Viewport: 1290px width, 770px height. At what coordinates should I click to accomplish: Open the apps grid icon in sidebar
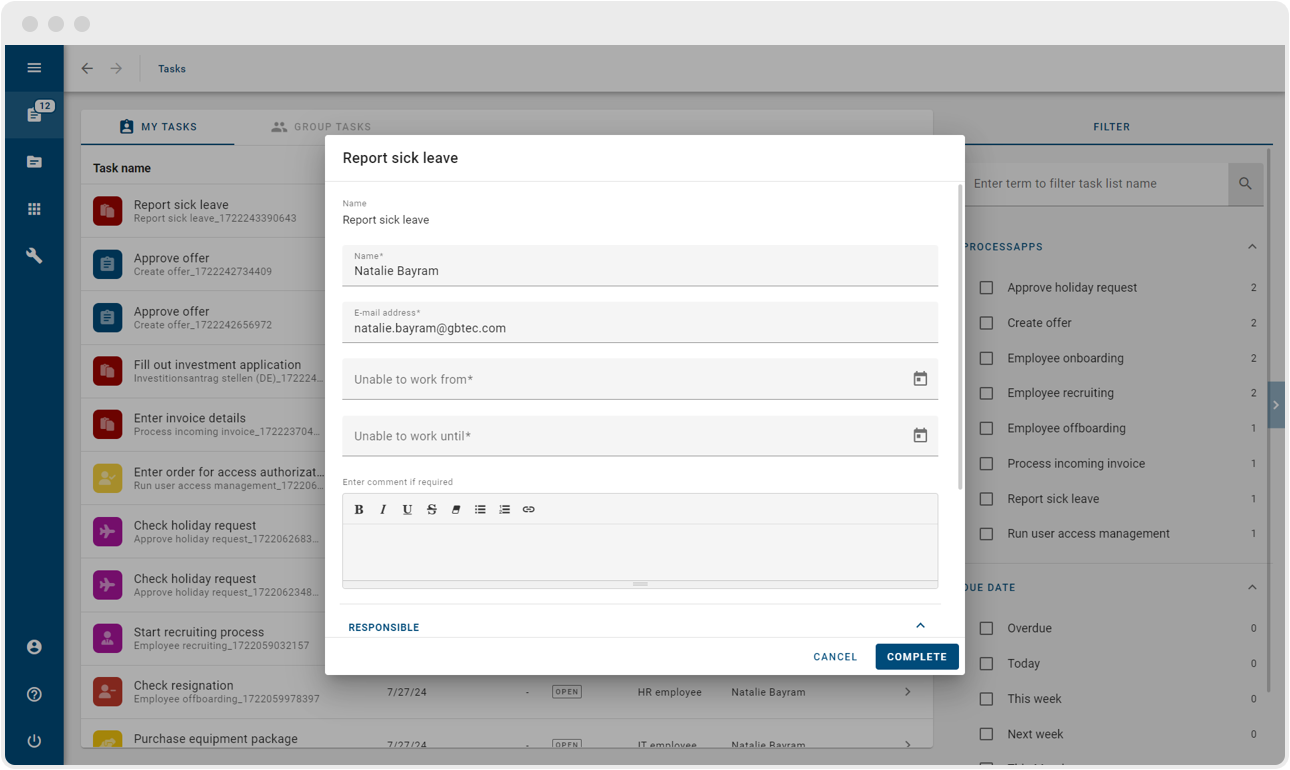pos(34,209)
